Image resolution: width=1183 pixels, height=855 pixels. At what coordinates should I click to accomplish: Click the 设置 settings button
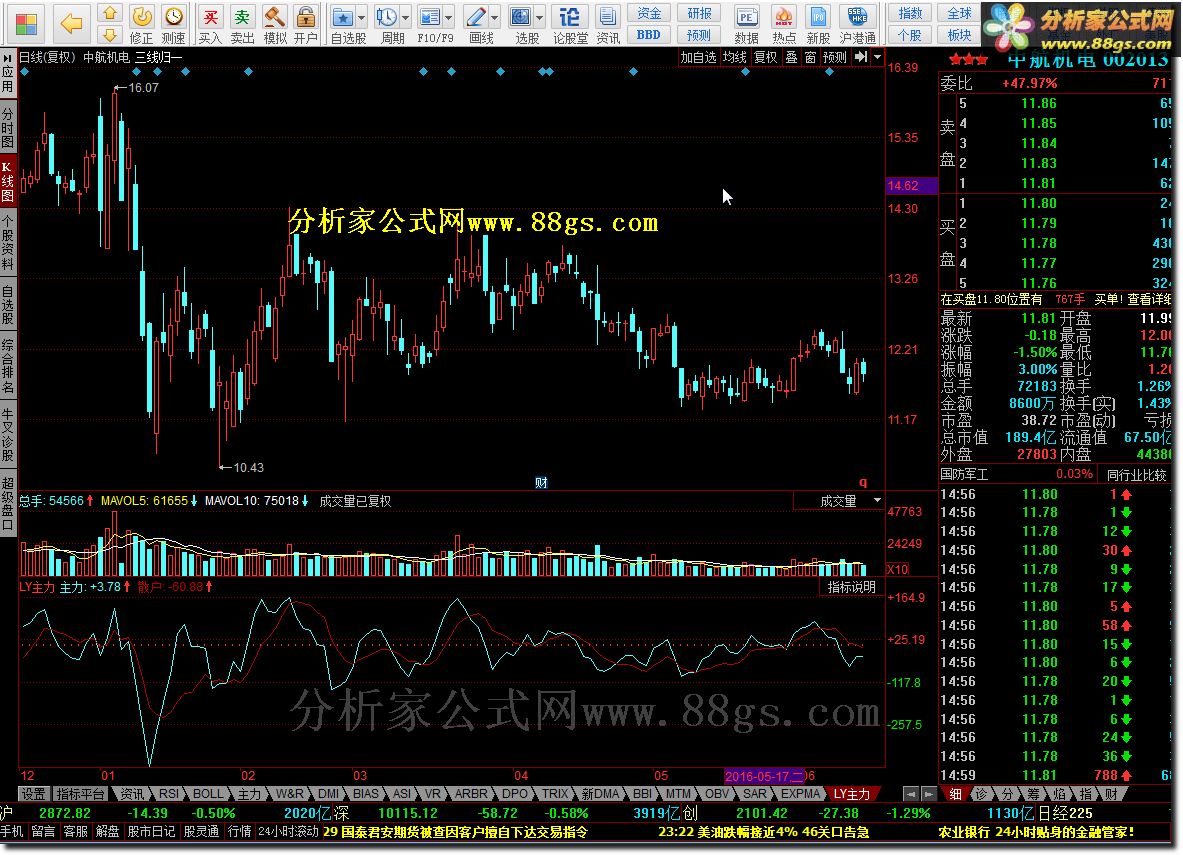(33, 794)
